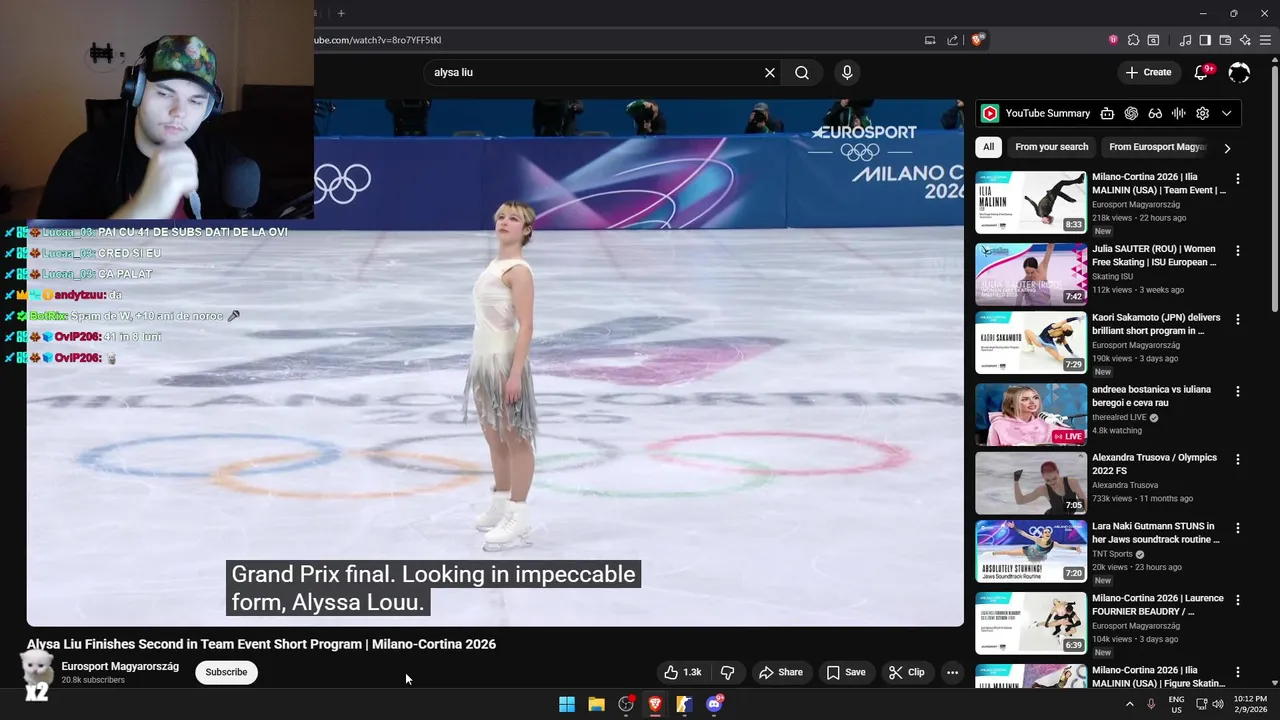Viewport: 1280px width, 720px height.
Task: Open the Ilia Malinin Team Event thumbnail
Action: 1031,202
